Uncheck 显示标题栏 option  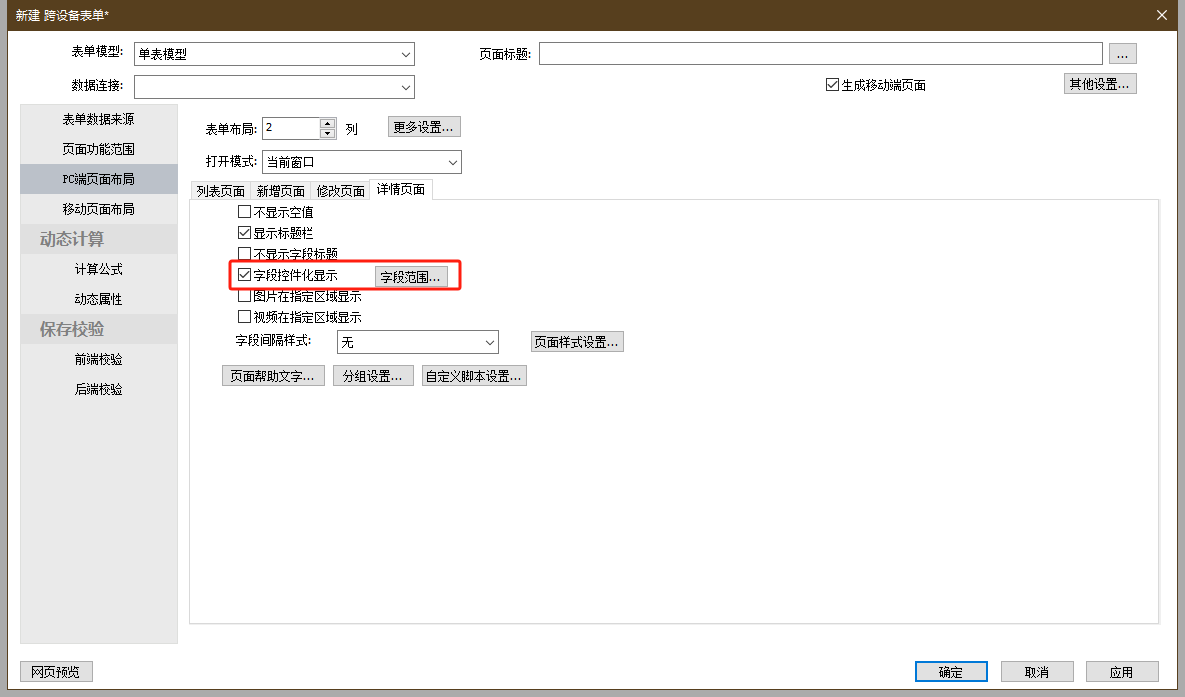[244, 232]
